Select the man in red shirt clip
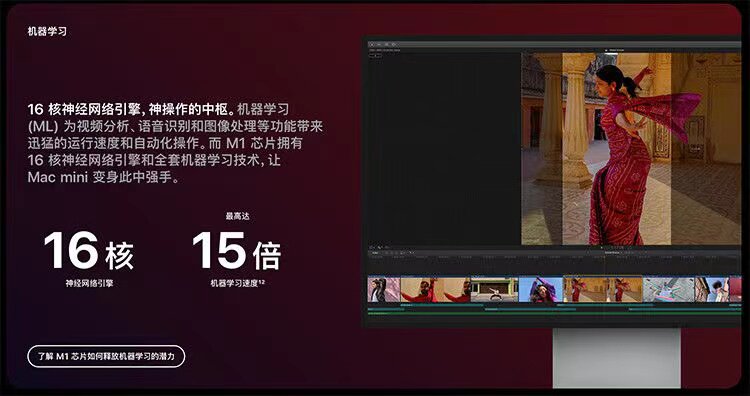This screenshot has height=396, width=750. point(435,290)
